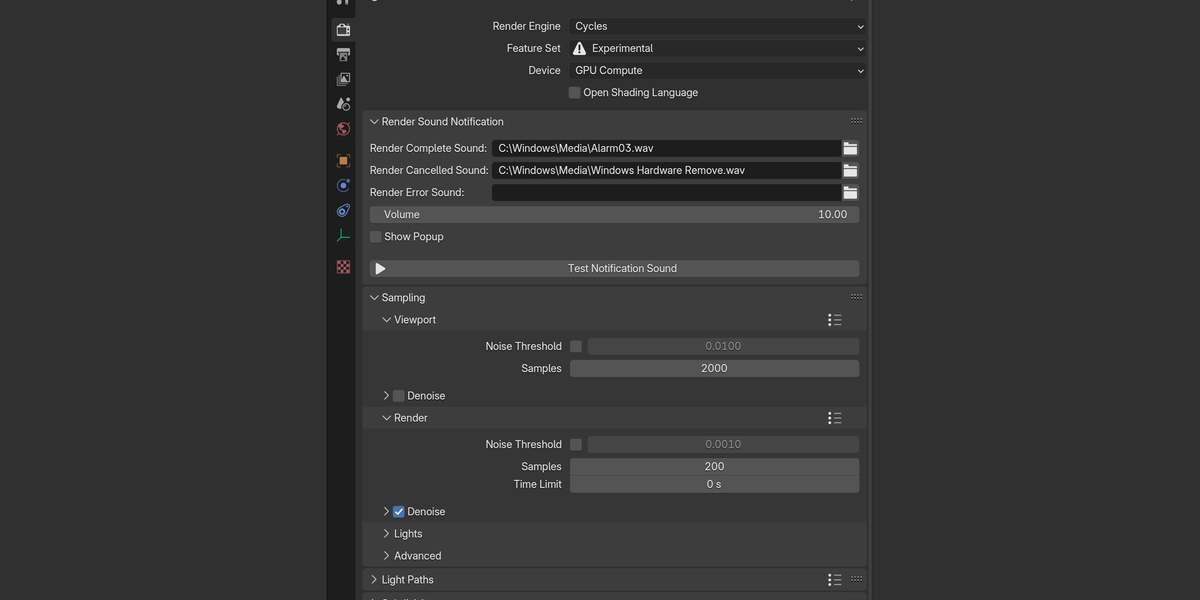Disable the Render Denoise checkbox
1200x600 pixels.
coord(399,512)
